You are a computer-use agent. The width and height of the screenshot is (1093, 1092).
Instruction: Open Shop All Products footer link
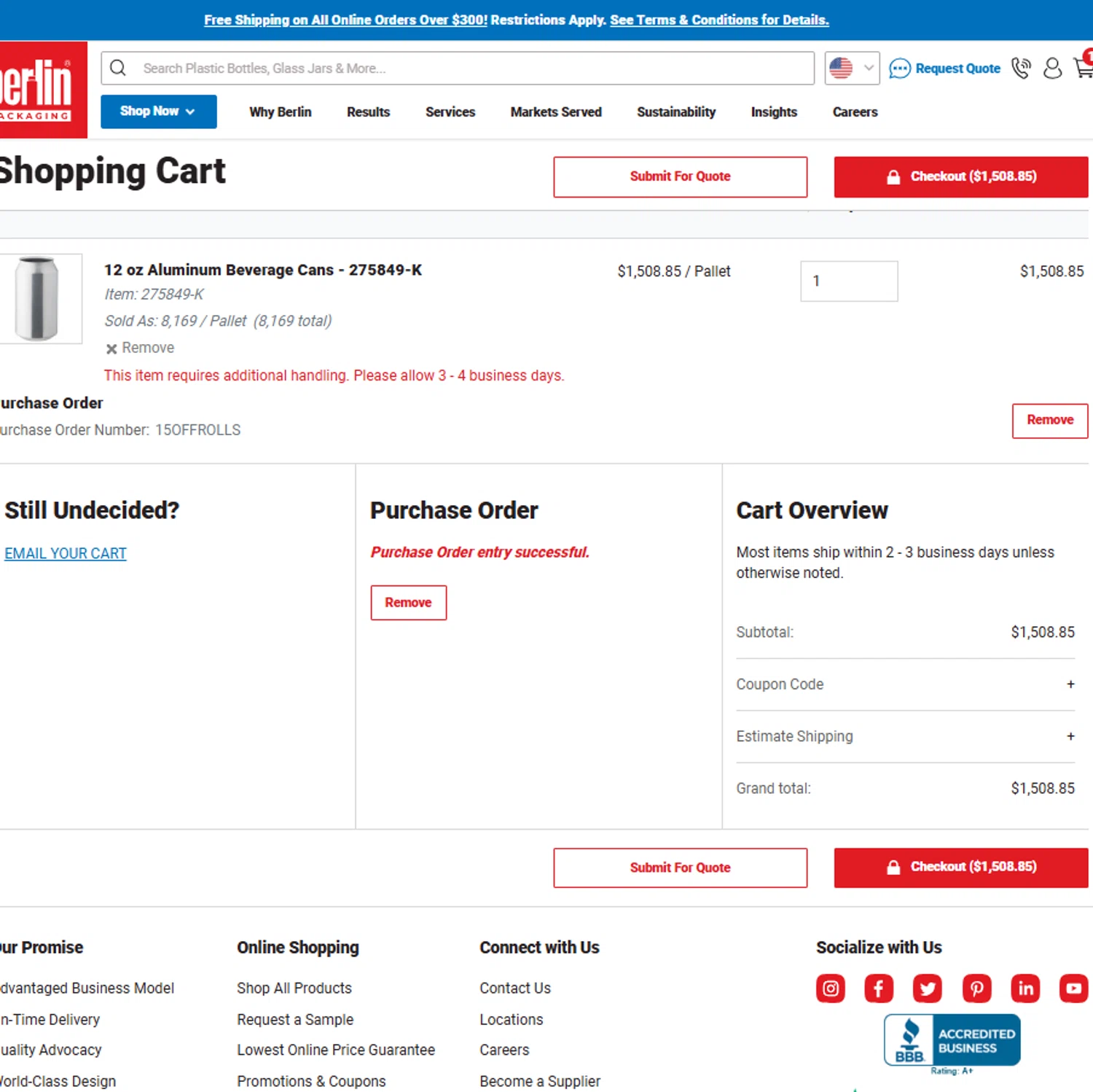click(294, 988)
